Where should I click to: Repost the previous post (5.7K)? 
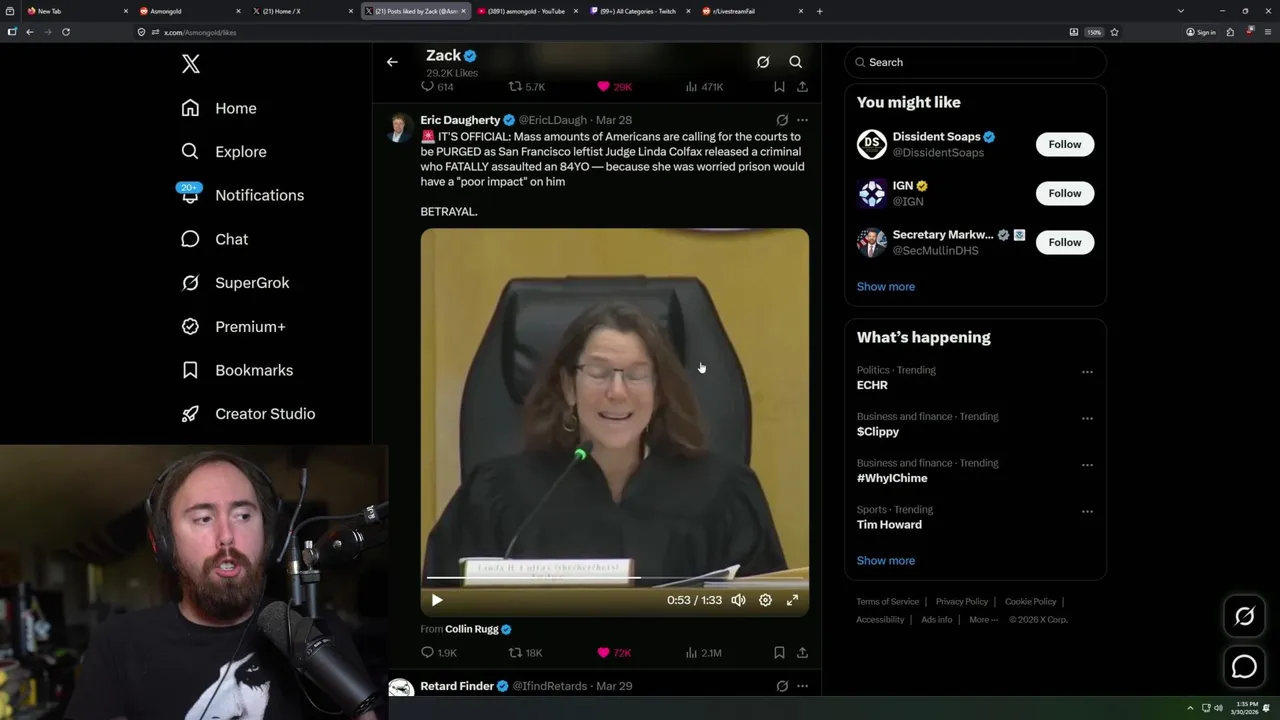point(527,87)
